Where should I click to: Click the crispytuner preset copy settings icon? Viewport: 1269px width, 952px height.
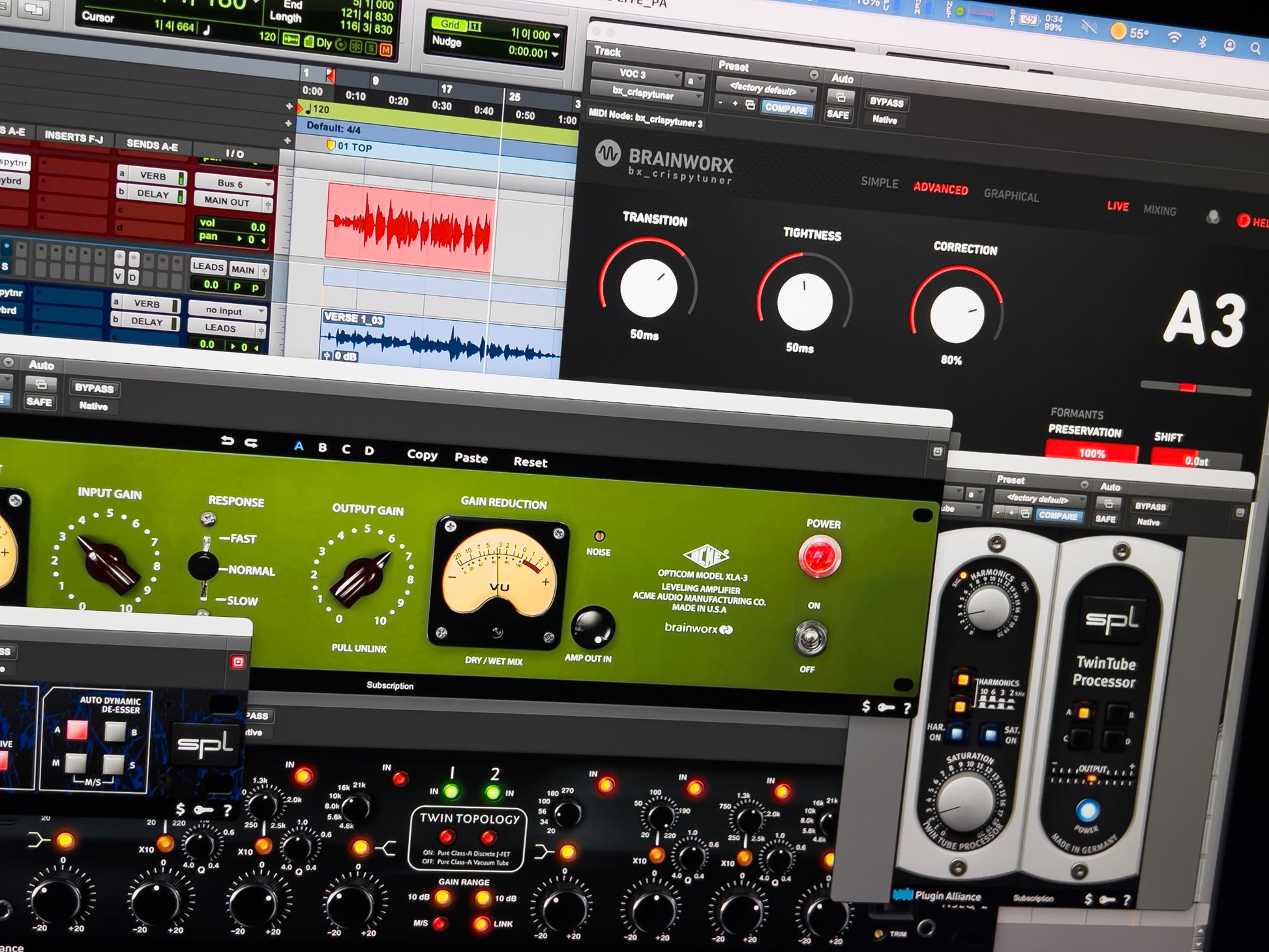(750, 105)
